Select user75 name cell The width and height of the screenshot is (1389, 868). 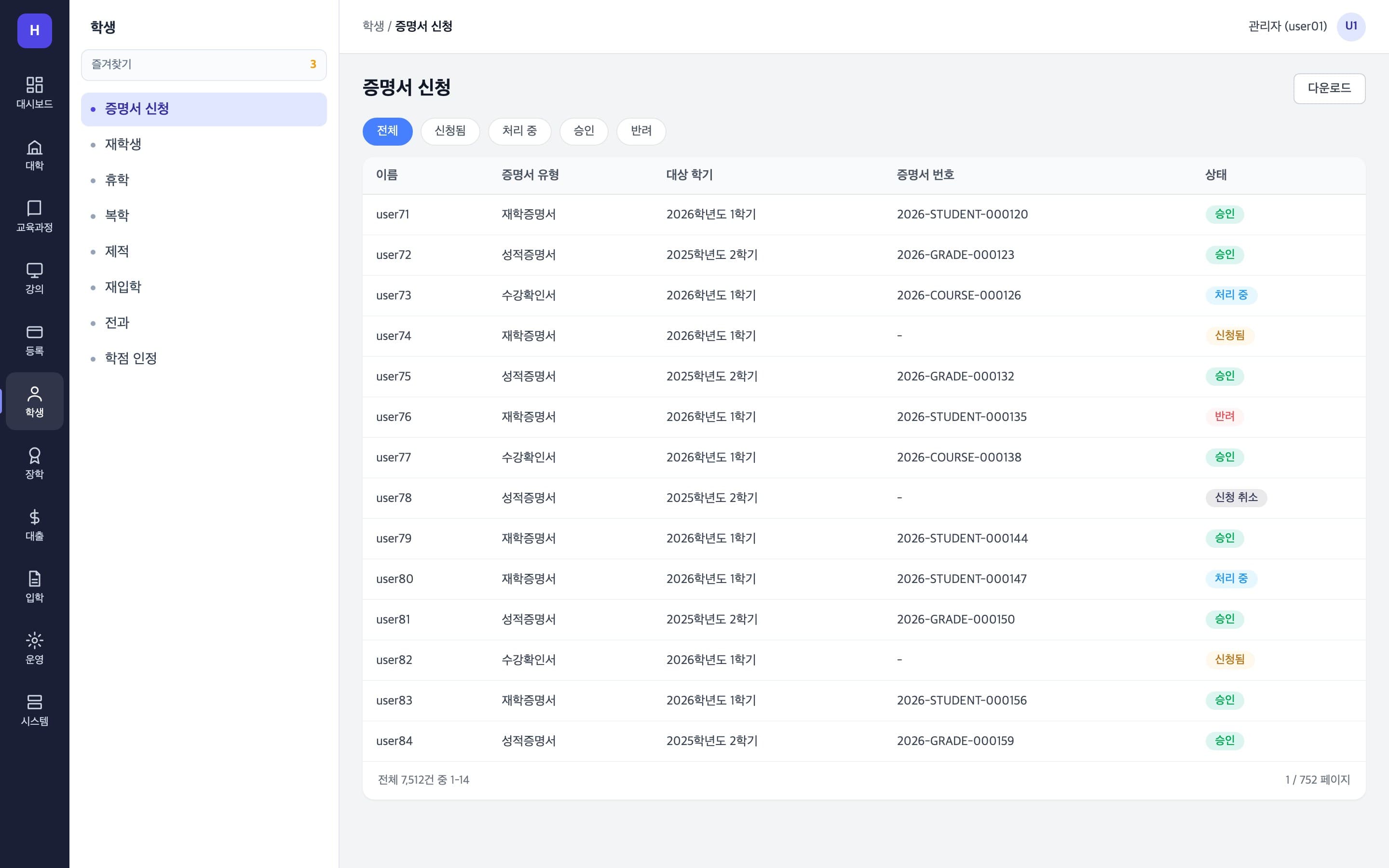(x=393, y=377)
